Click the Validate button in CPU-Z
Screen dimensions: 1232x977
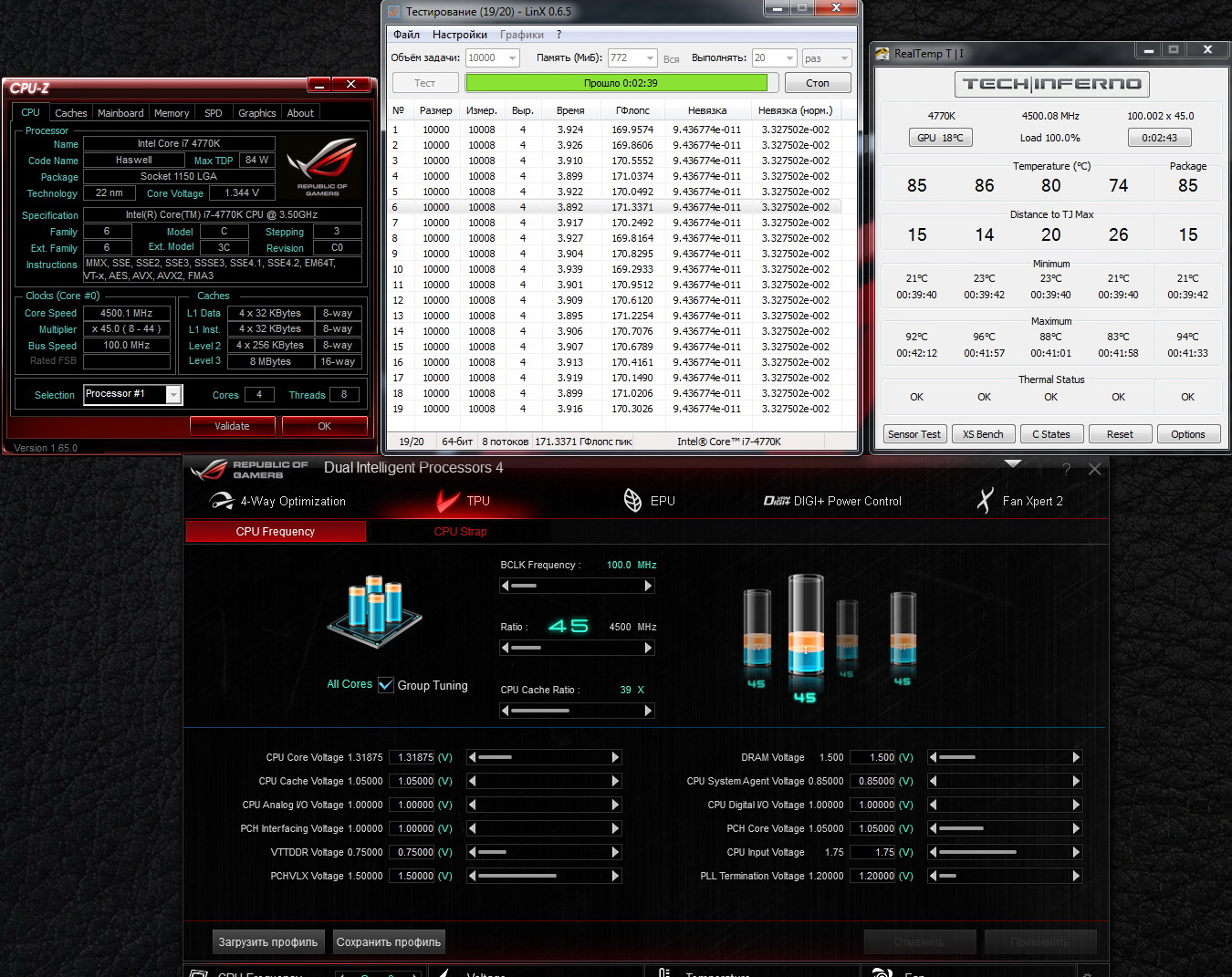click(x=232, y=426)
